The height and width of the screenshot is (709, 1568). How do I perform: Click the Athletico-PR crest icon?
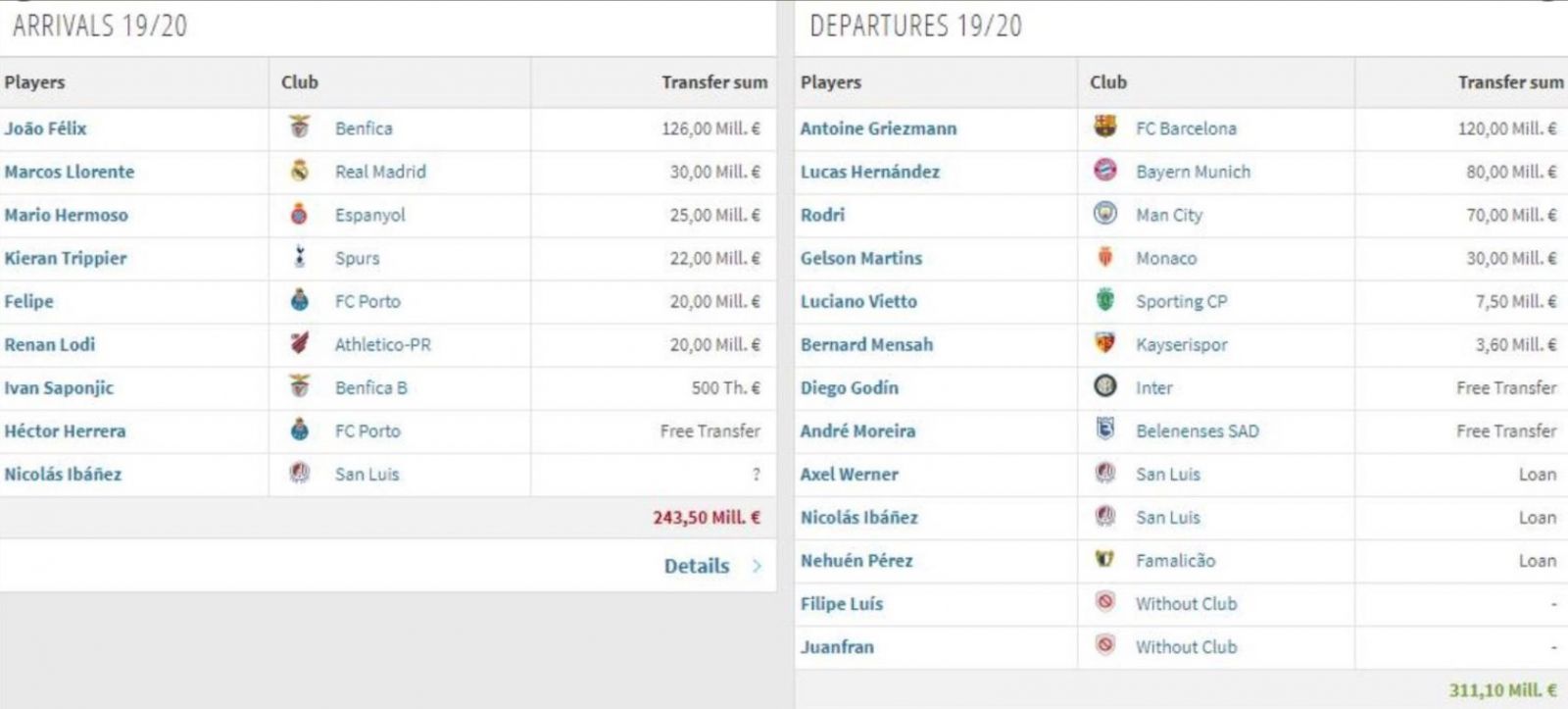(x=300, y=343)
